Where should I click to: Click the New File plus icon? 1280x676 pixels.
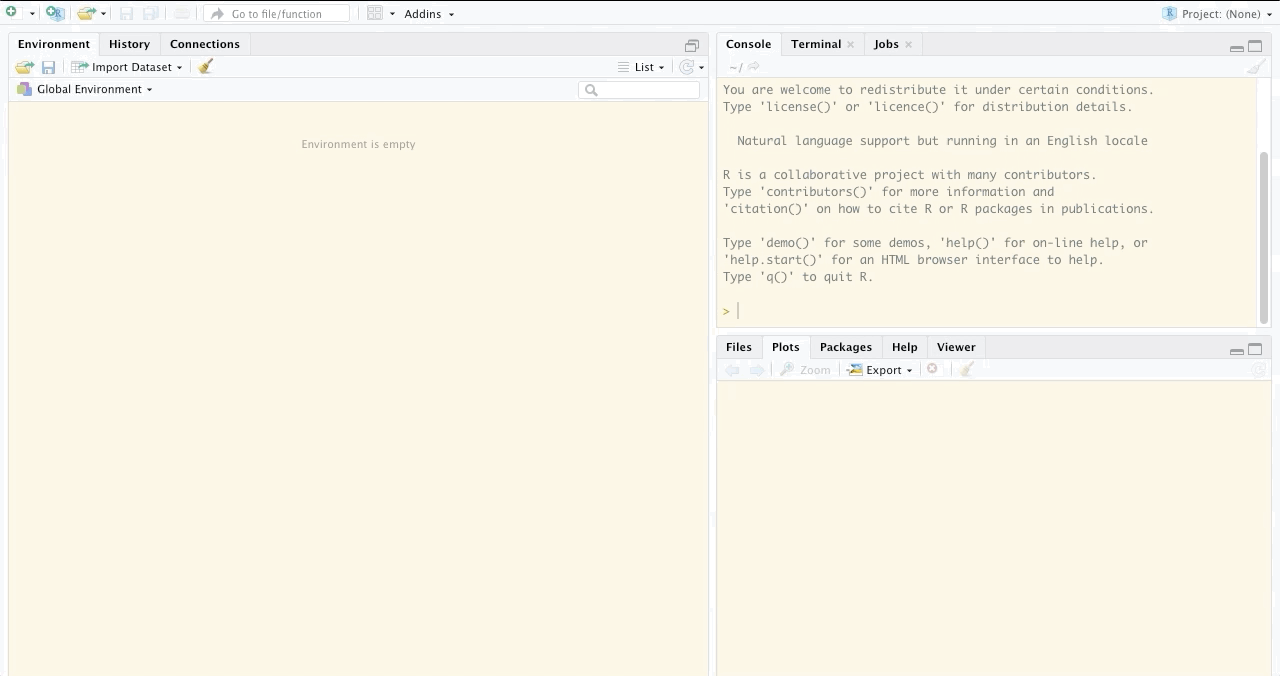[x=12, y=13]
